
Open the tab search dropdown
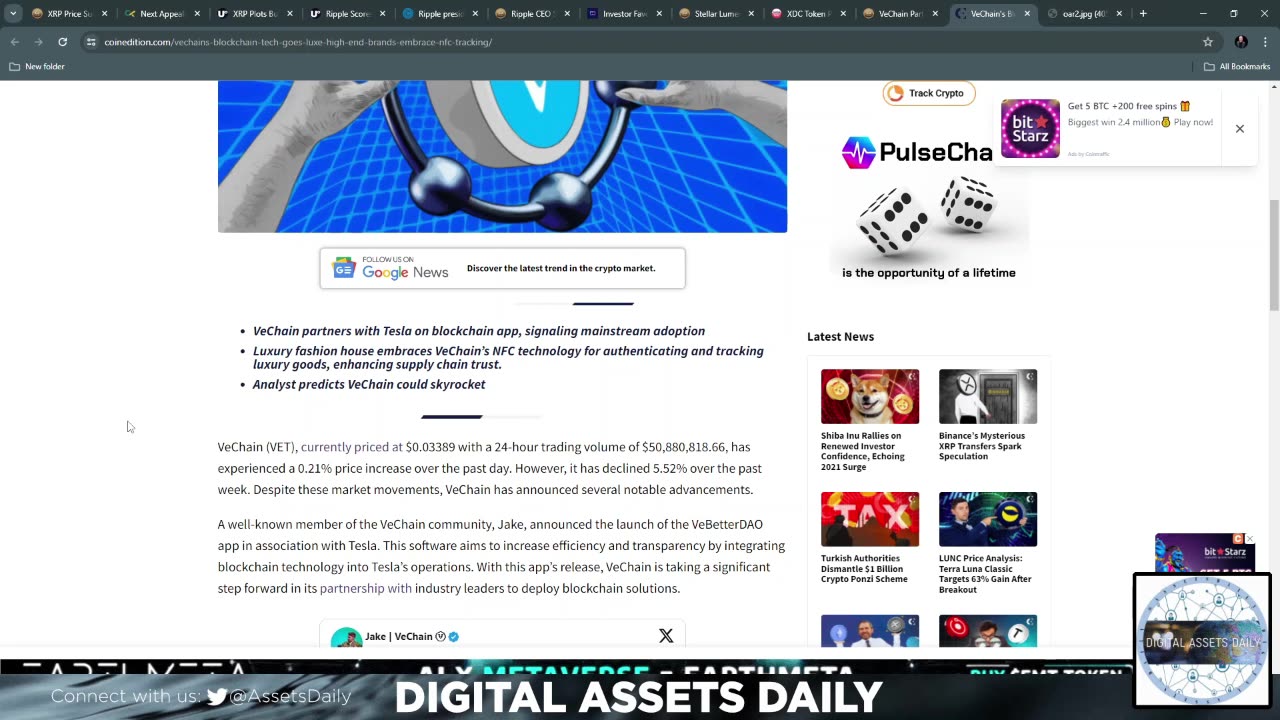click(x=13, y=14)
